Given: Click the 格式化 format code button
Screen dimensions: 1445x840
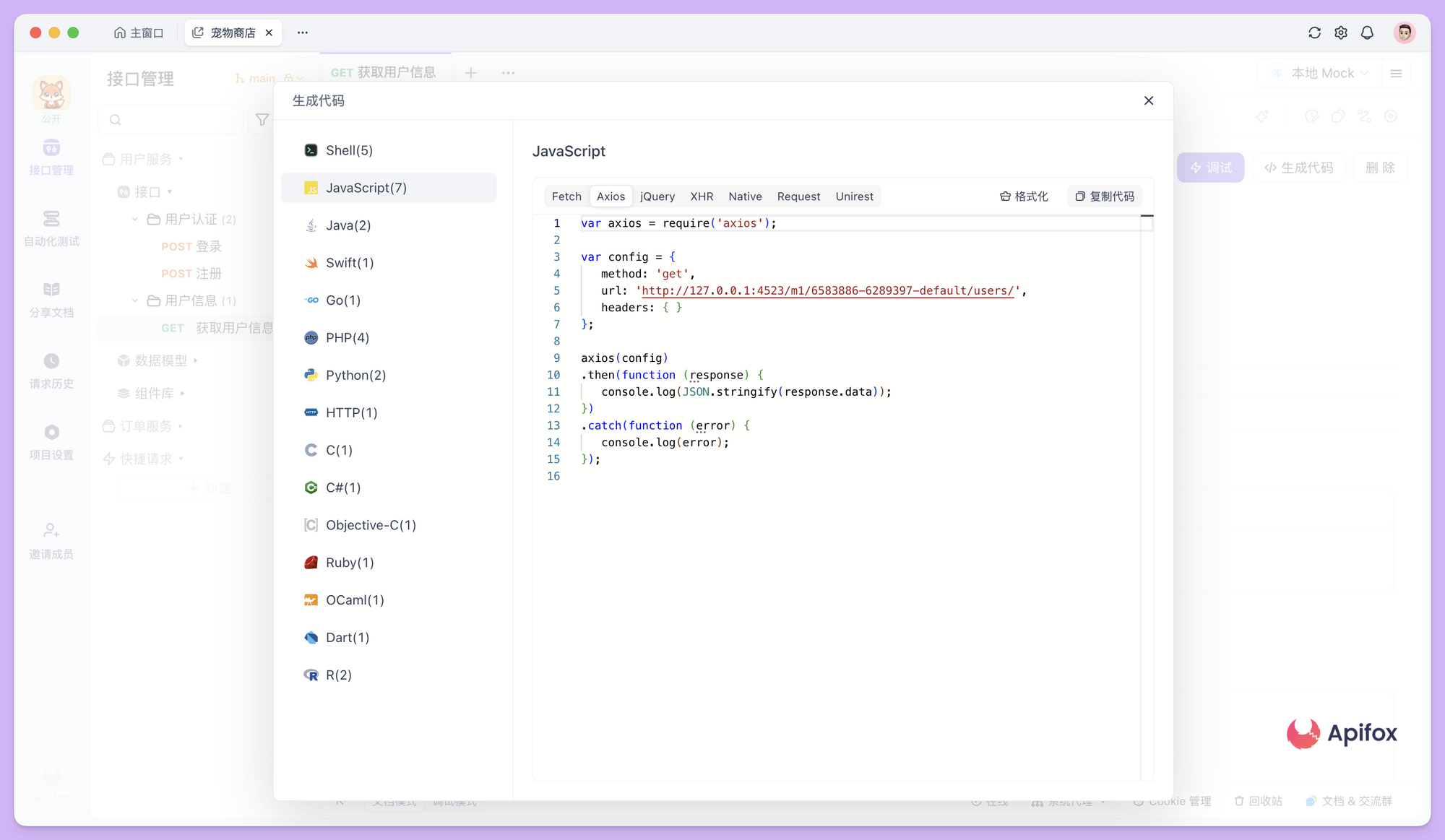Looking at the screenshot, I should click(x=1023, y=196).
